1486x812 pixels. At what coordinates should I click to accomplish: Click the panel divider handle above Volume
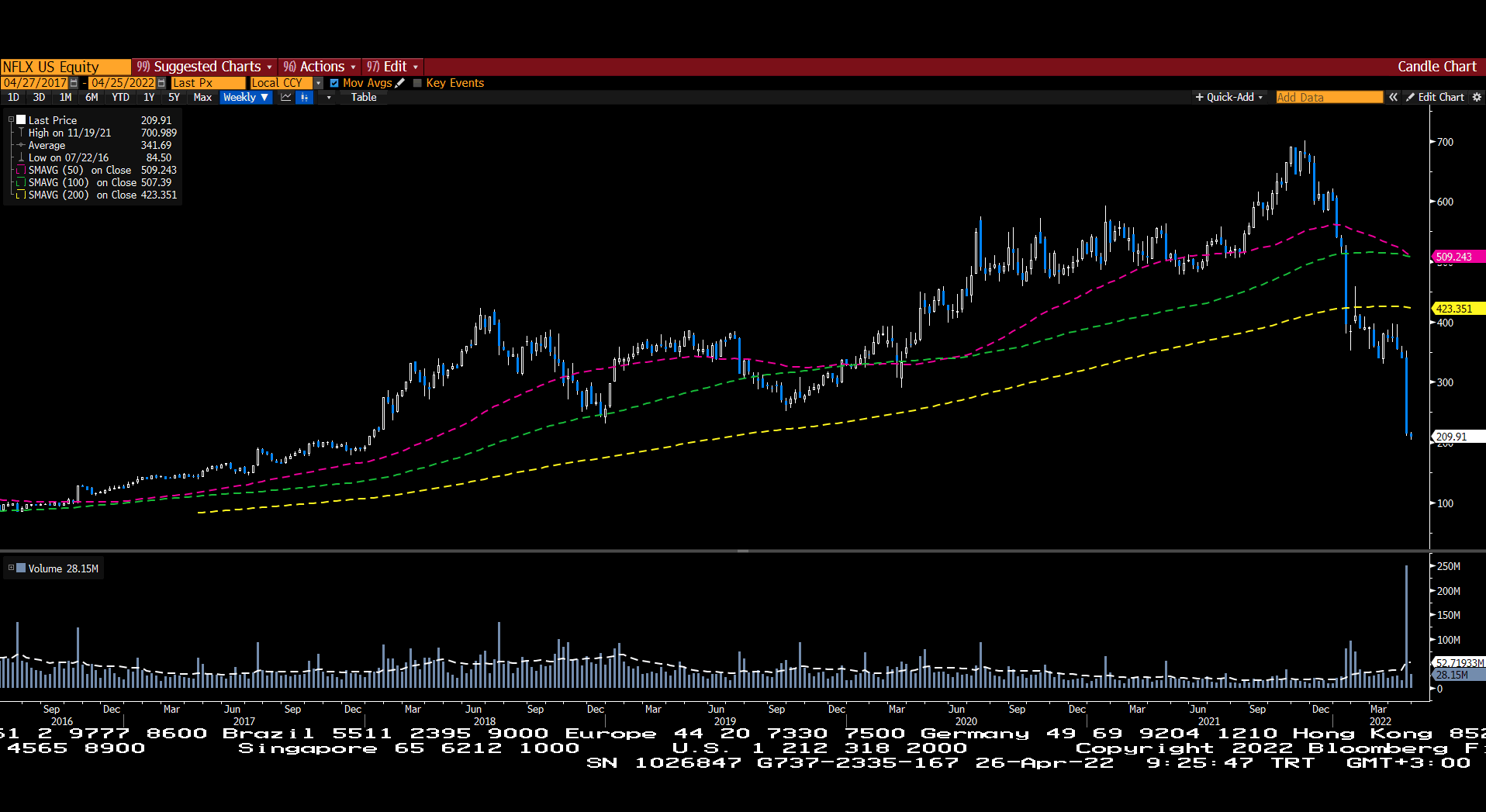tap(743, 551)
